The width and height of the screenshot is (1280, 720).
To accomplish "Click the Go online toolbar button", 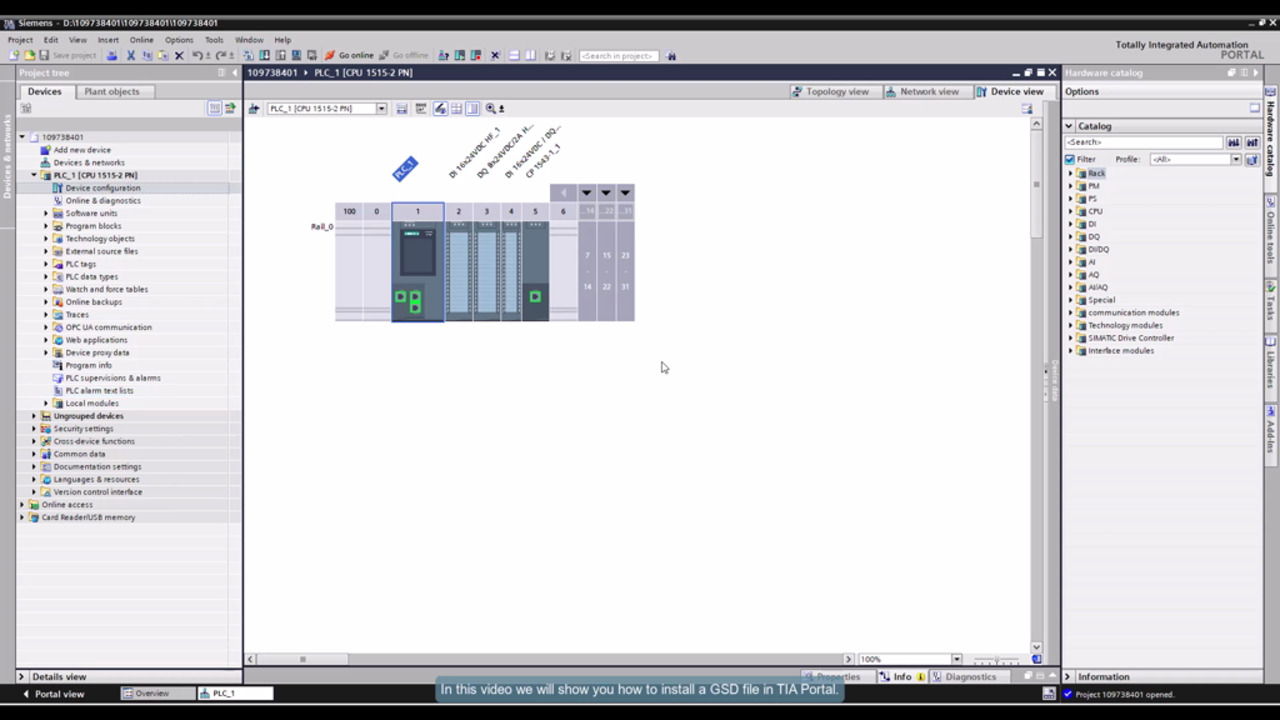I will (x=349, y=56).
